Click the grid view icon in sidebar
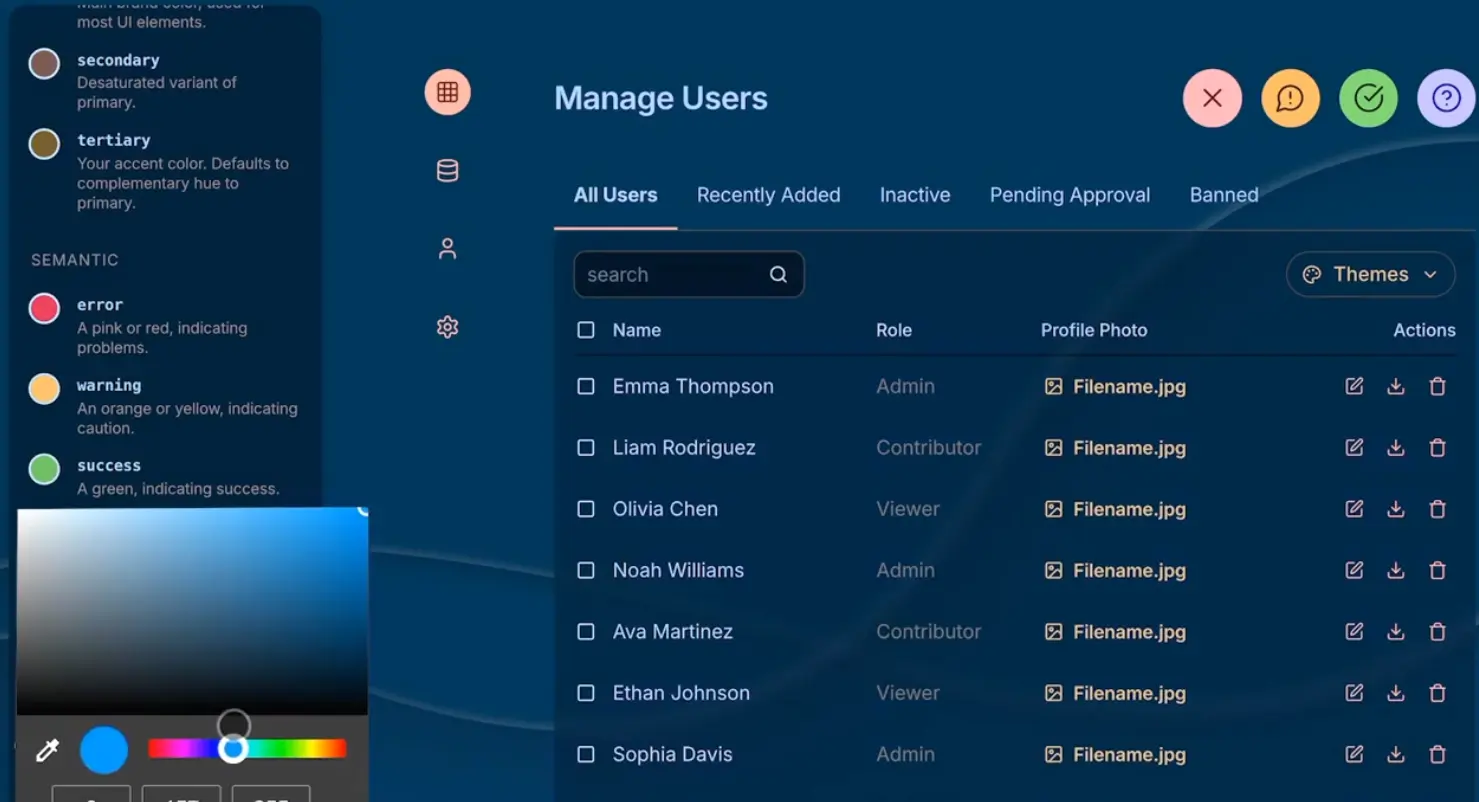Screen dimensions: 1479x802 [447, 93]
